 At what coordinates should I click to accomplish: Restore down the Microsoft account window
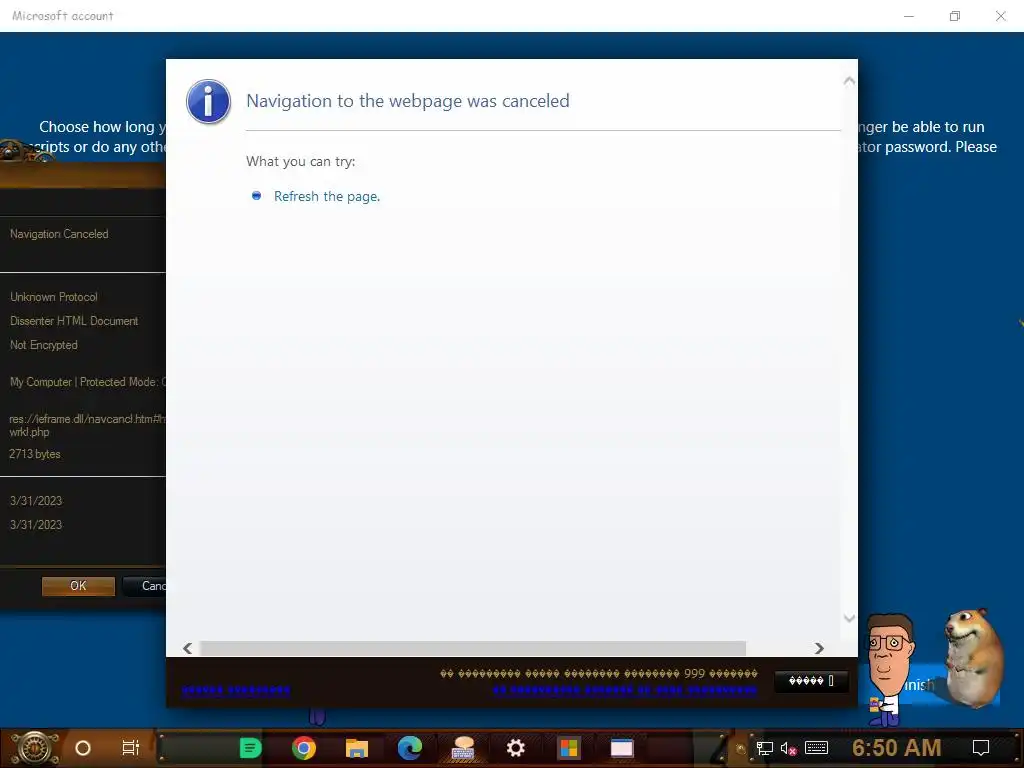click(955, 16)
